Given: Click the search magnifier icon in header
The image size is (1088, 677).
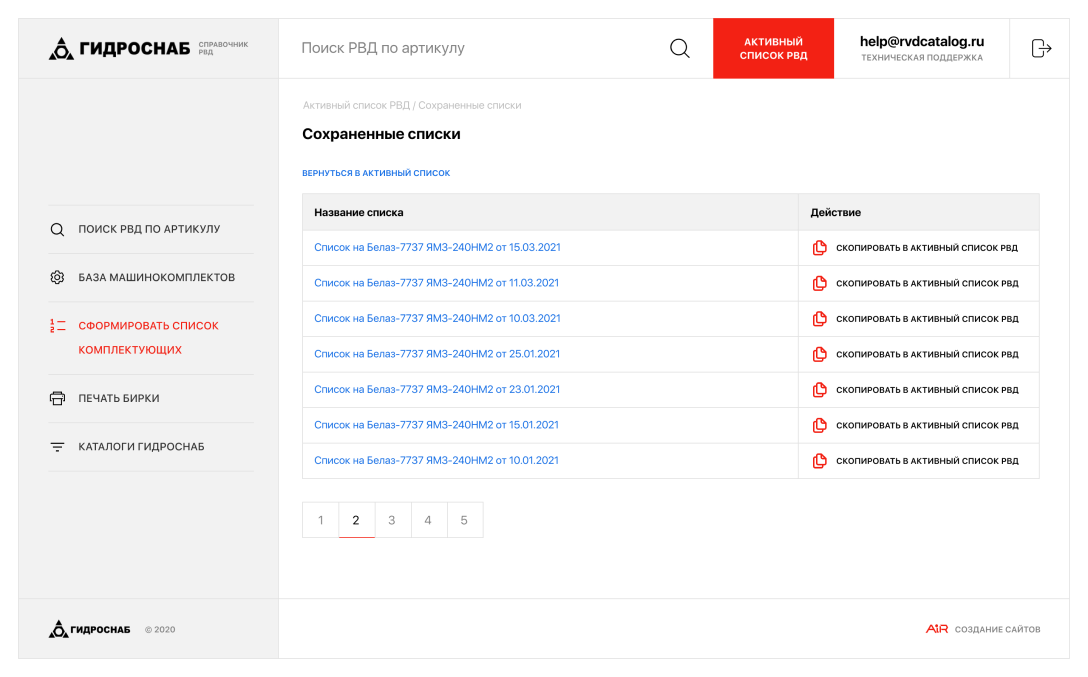Looking at the screenshot, I should [x=679, y=48].
